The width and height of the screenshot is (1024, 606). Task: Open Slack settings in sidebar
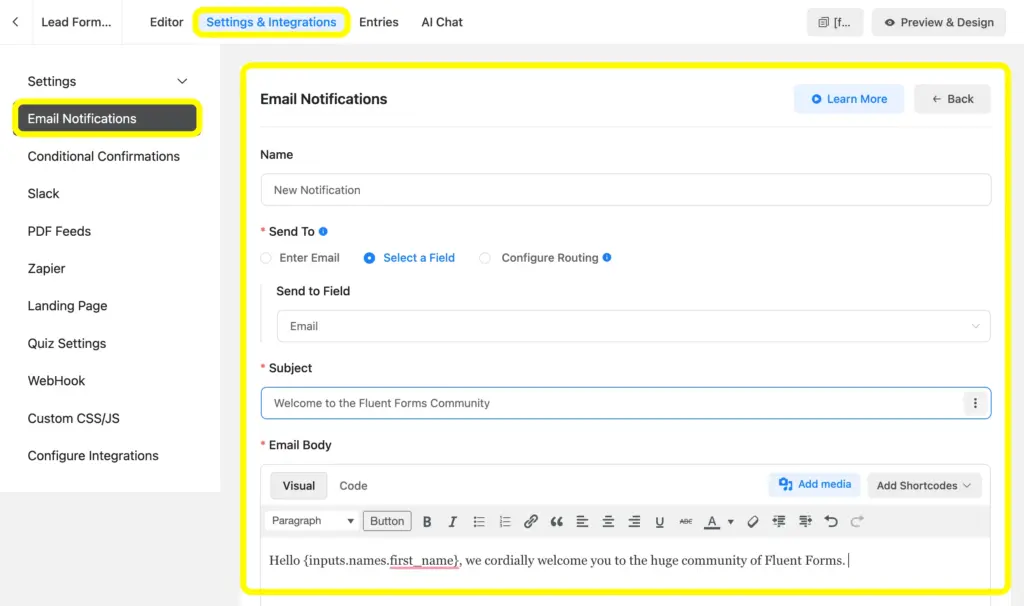click(x=43, y=193)
